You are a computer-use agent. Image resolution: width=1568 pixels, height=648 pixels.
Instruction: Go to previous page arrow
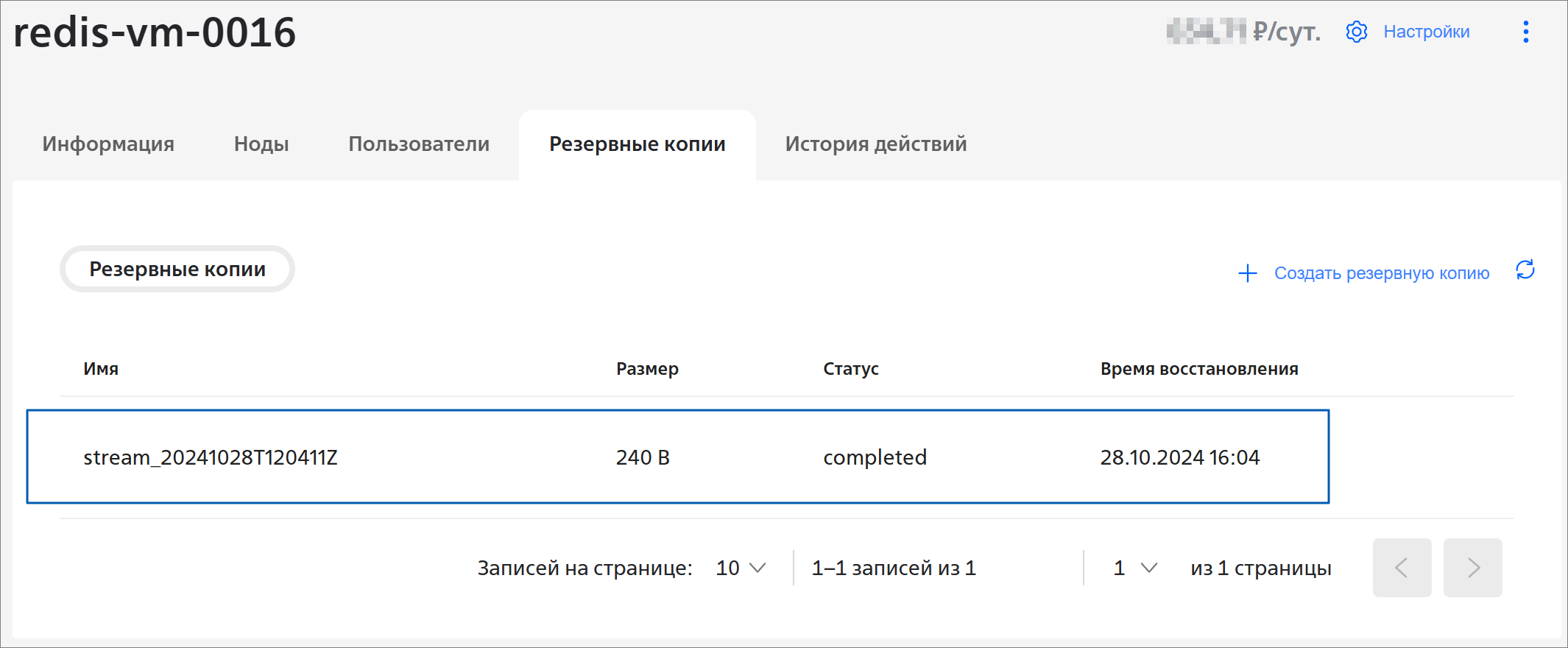(x=1402, y=568)
